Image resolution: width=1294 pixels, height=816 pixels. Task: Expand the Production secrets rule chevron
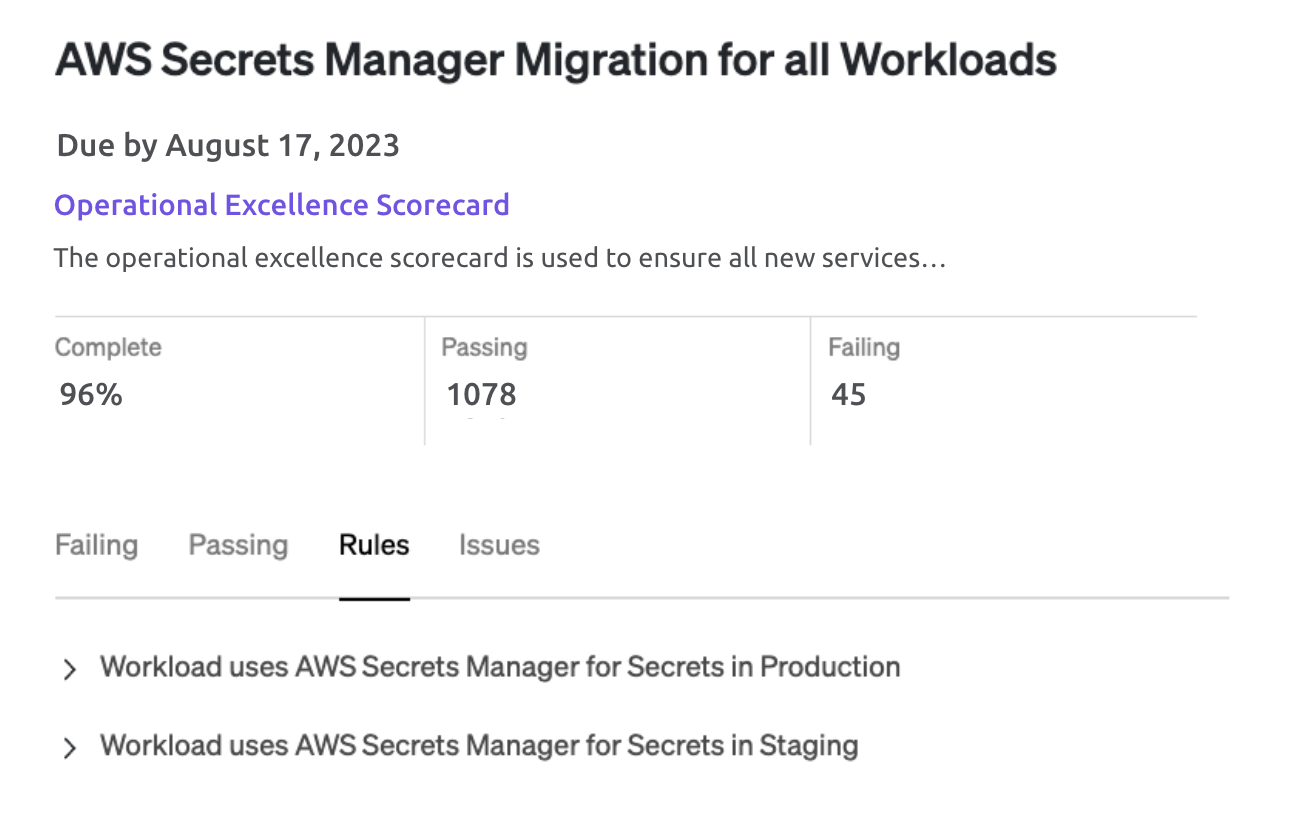69,669
